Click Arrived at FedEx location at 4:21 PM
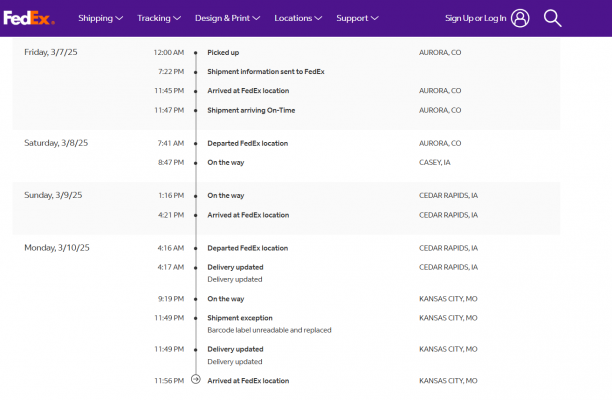This screenshot has width=612, height=400. [x=248, y=215]
